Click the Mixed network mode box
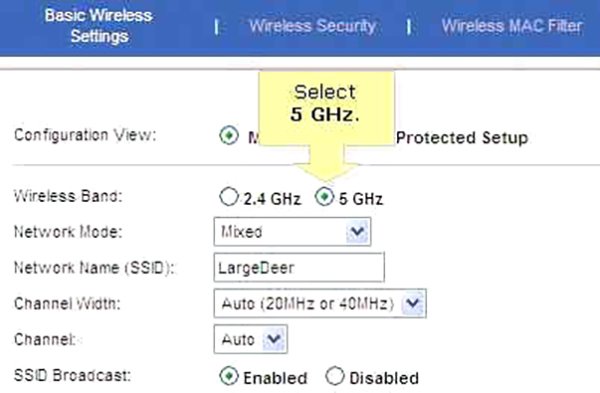Screen dimensions: 600x393 pyautogui.click(x=292, y=232)
